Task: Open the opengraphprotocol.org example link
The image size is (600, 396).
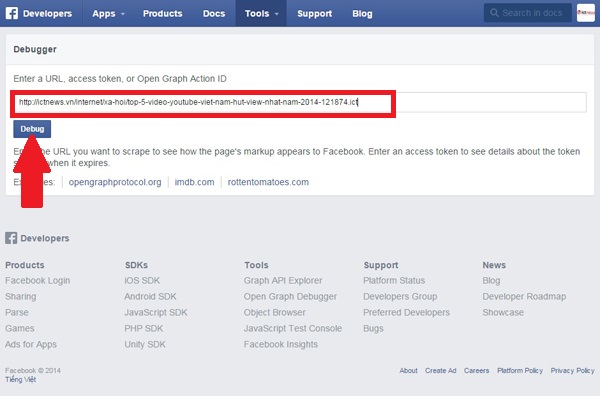Action: tap(115, 182)
